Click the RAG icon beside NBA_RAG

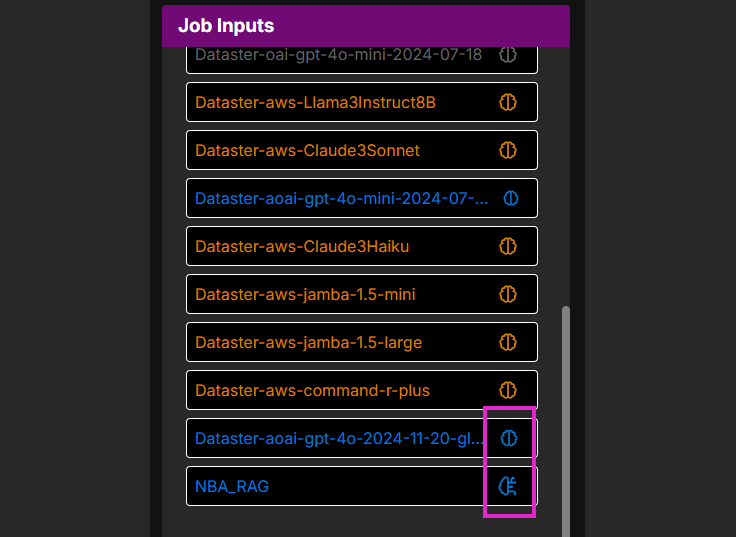[x=508, y=486]
